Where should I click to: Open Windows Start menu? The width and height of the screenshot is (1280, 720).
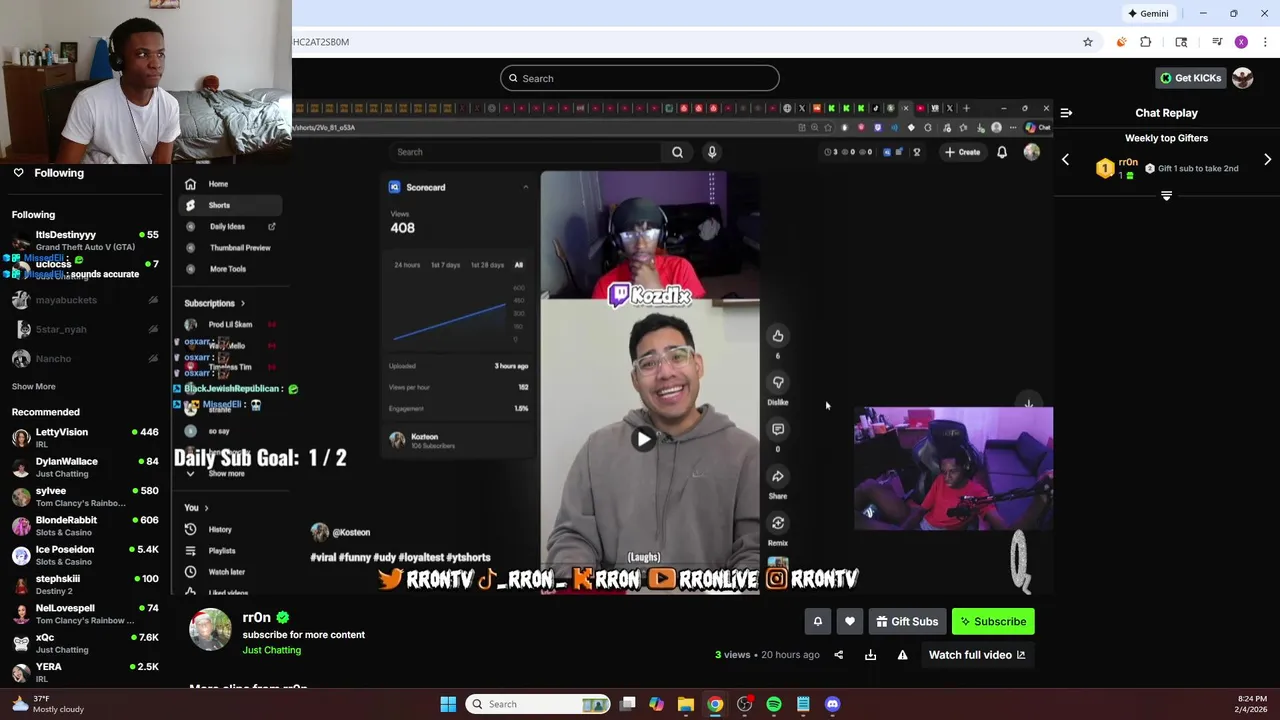coord(448,704)
